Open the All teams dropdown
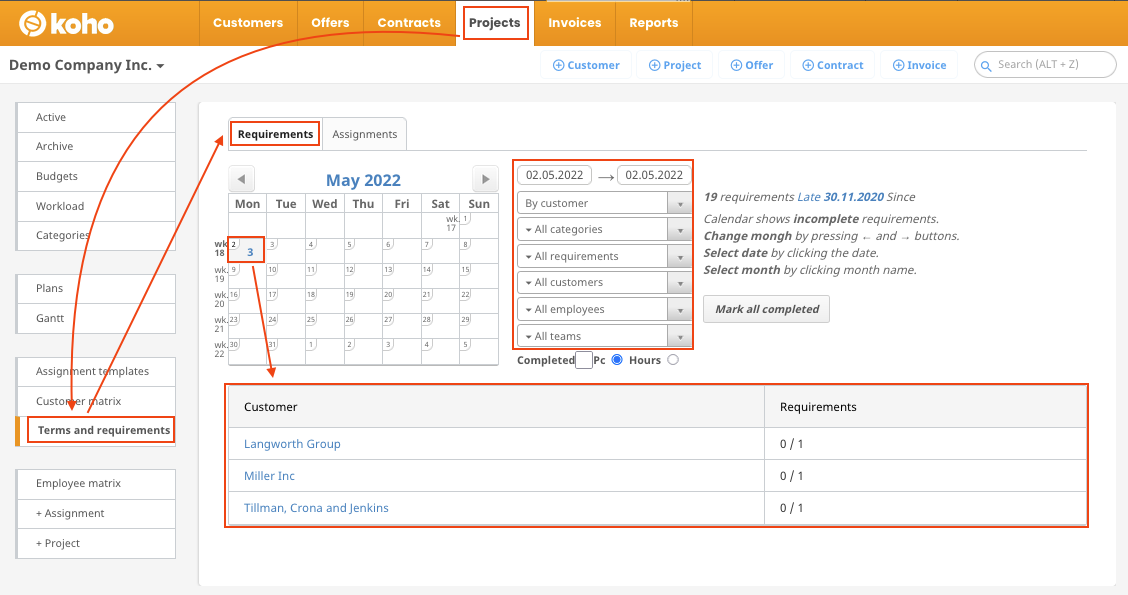The image size is (1128, 595). click(604, 336)
